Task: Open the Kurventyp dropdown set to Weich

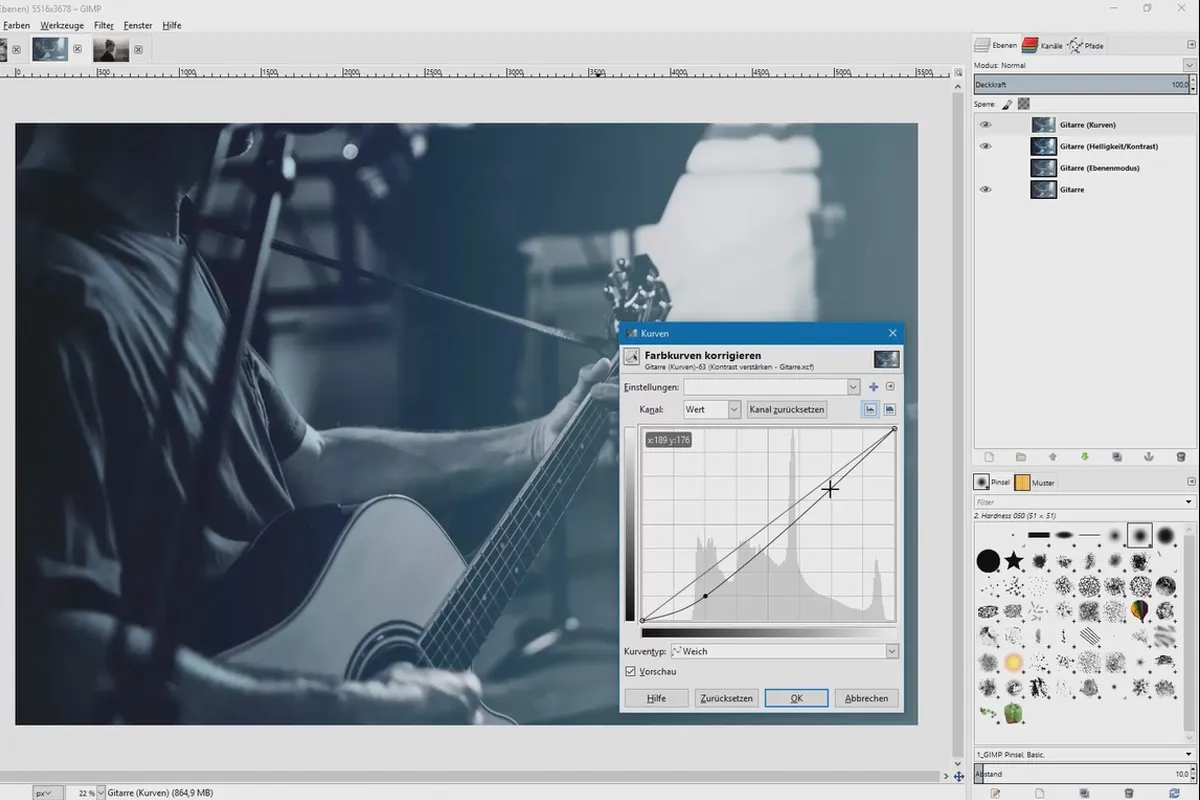Action: [x=784, y=651]
